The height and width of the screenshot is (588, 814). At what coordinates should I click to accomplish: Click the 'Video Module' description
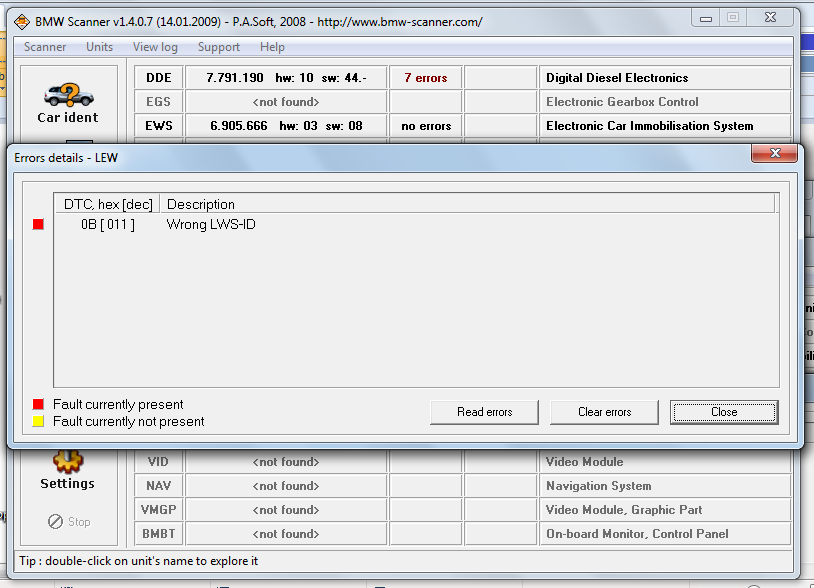click(585, 462)
